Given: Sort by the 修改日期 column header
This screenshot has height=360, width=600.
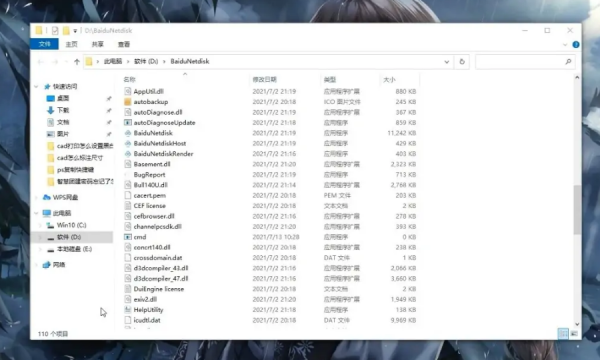Looking at the screenshot, I should coord(264,80).
